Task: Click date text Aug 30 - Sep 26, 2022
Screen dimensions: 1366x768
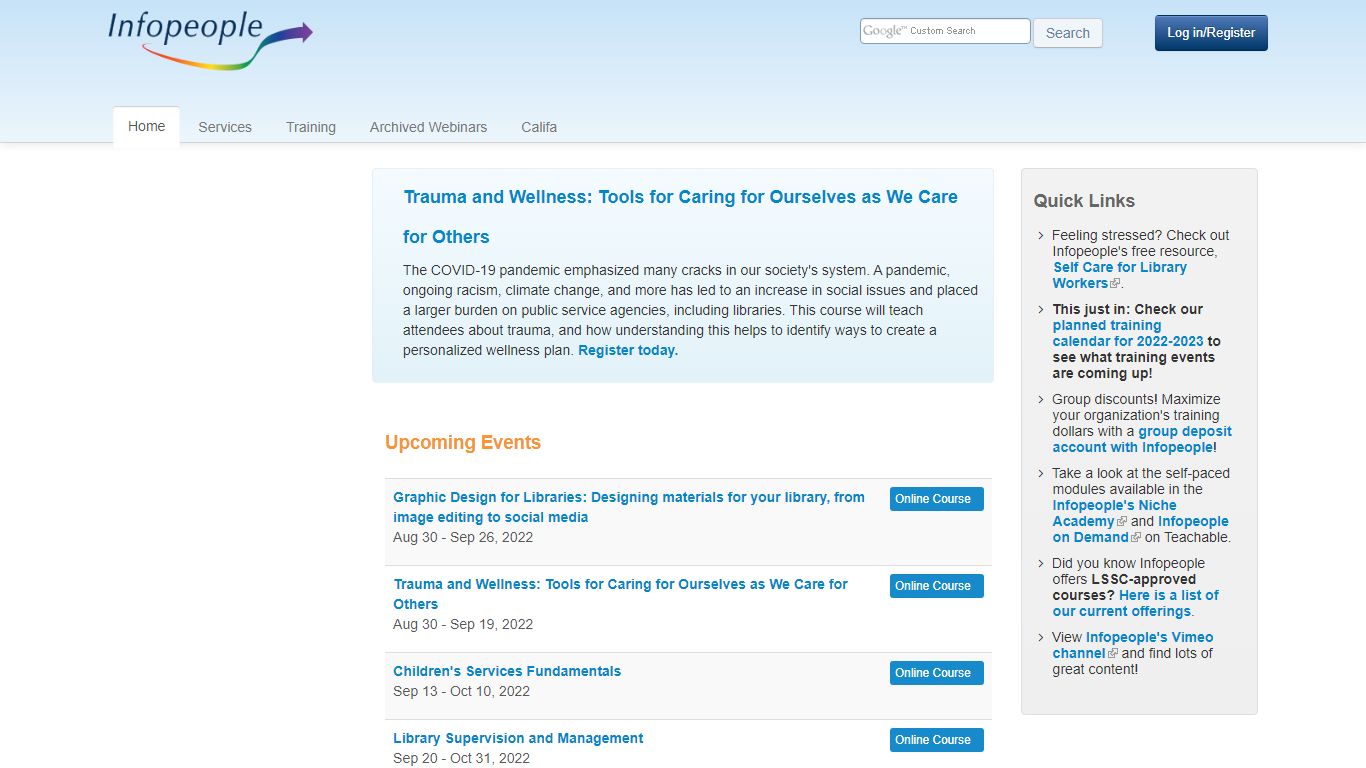Action: point(463,537)
